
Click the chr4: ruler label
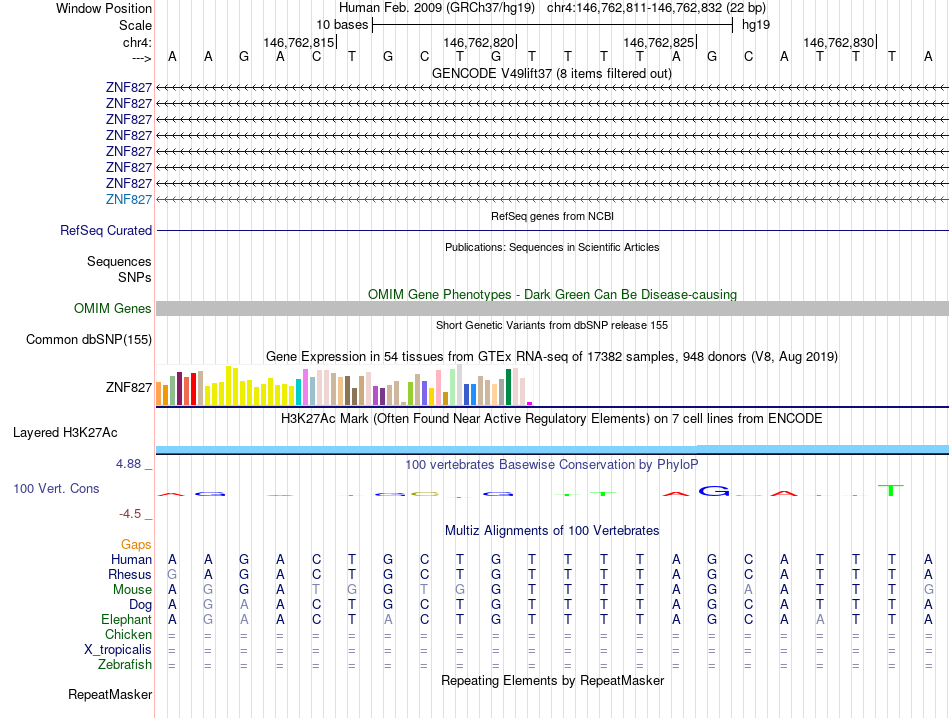point(138,42)
